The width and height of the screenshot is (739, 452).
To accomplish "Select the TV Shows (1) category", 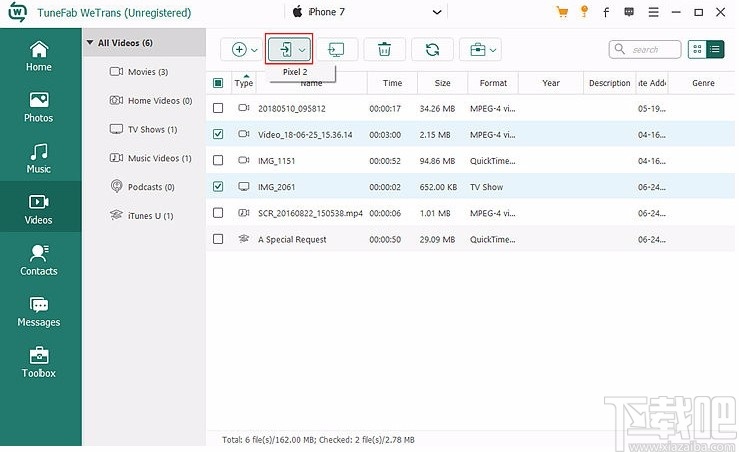I will pyautogui.click(x=144, y=129).
